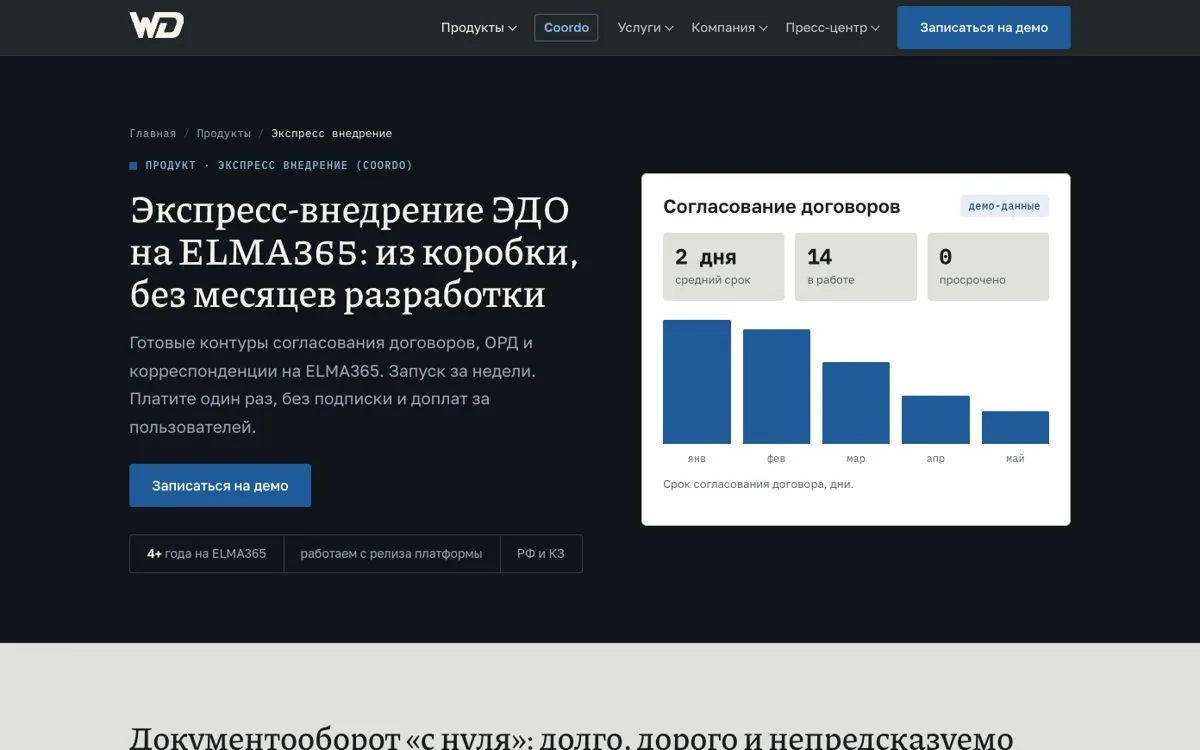Expand the Компания dropdown menu
This screenshot has width=1200, height=750.
730,28
